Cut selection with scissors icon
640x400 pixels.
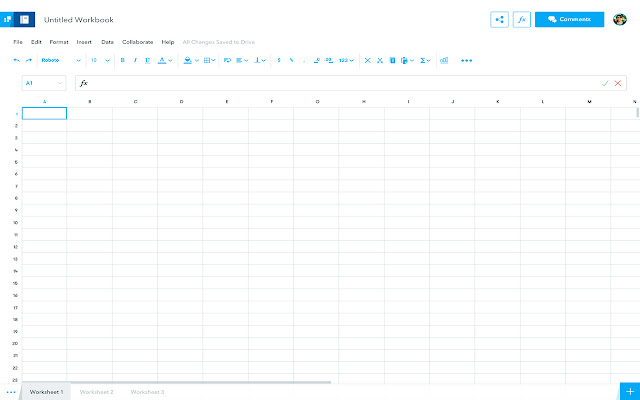tap(380, 60)
